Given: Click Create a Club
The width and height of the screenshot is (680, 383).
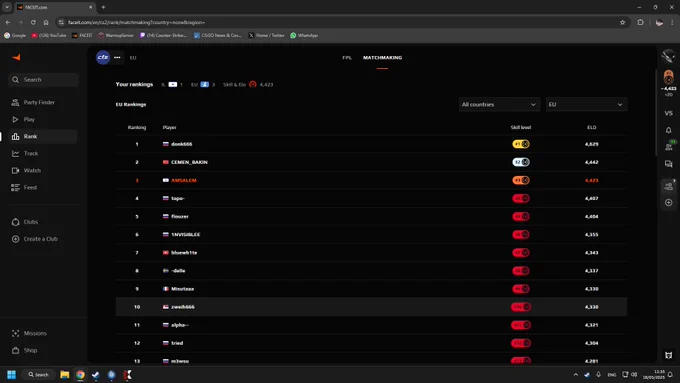Looking at the screenshot, I should pos(40,239).
